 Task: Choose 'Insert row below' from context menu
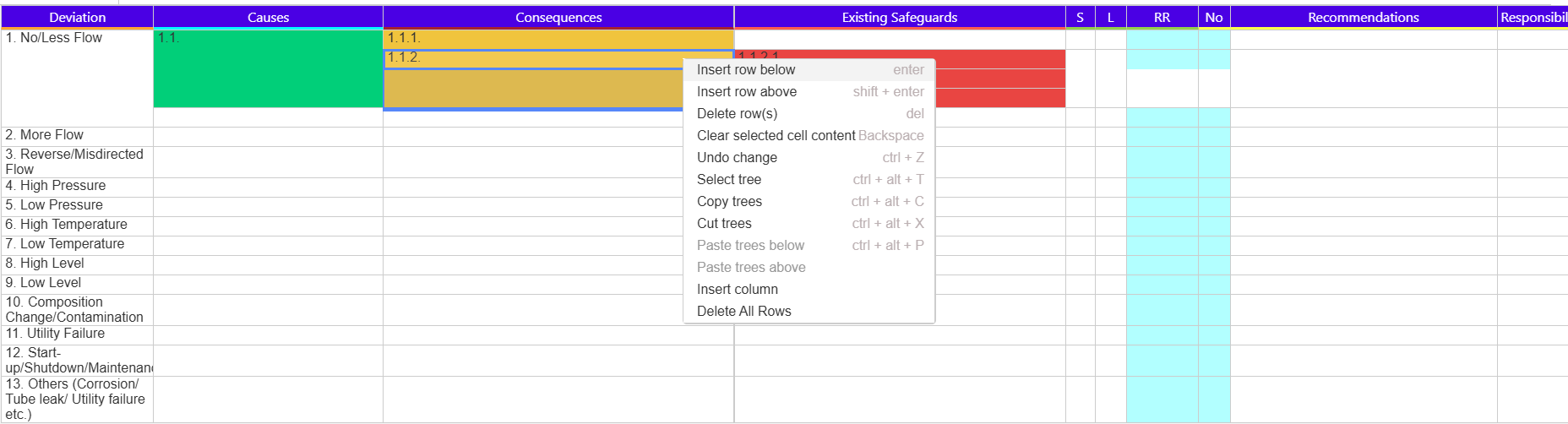pyautogui.click(x=746, y=70)
